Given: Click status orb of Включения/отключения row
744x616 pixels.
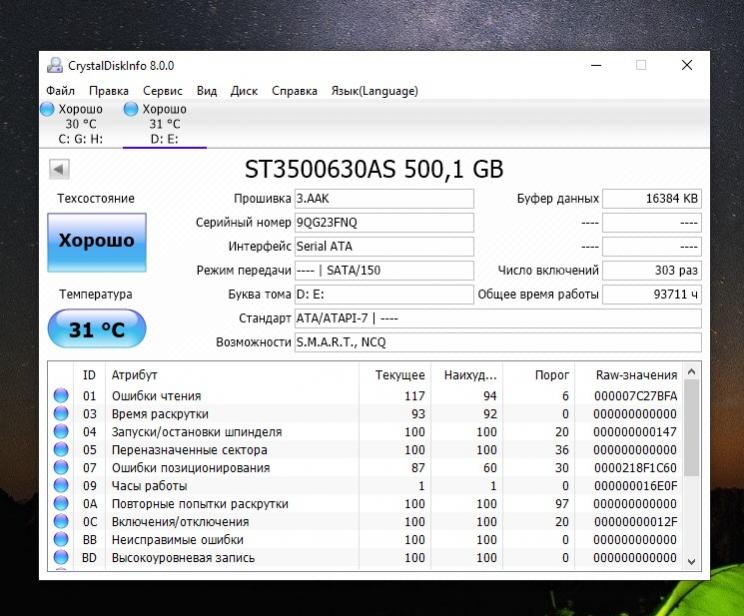Looking at the screenshot, I should pyautogui.click(x=61, y=521).
